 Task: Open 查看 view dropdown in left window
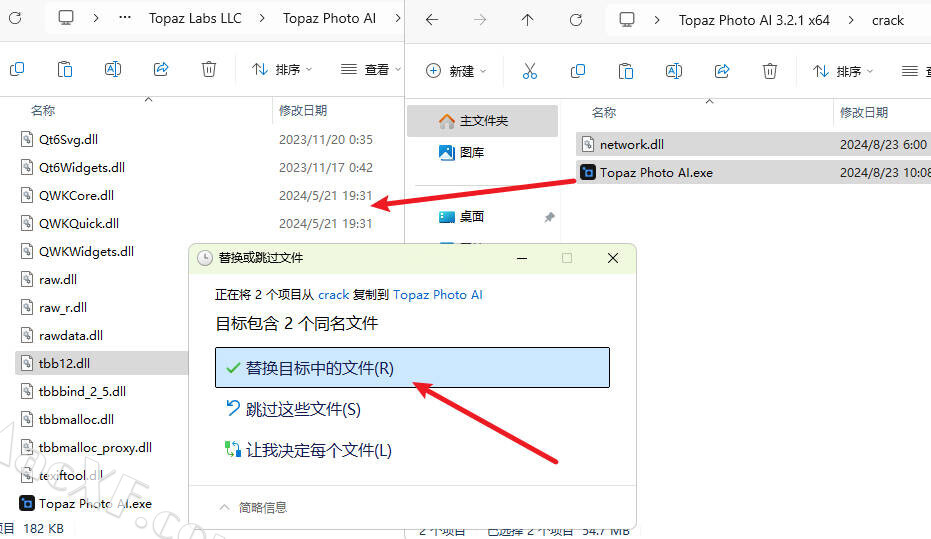click(370, 69)
